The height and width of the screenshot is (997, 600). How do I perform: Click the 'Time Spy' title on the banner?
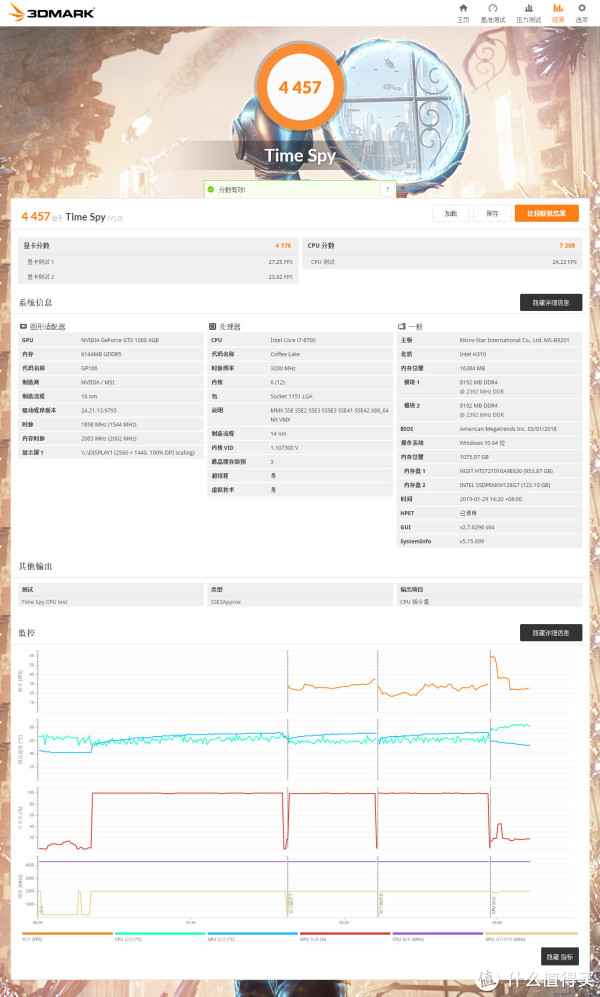tap(300, 155)
